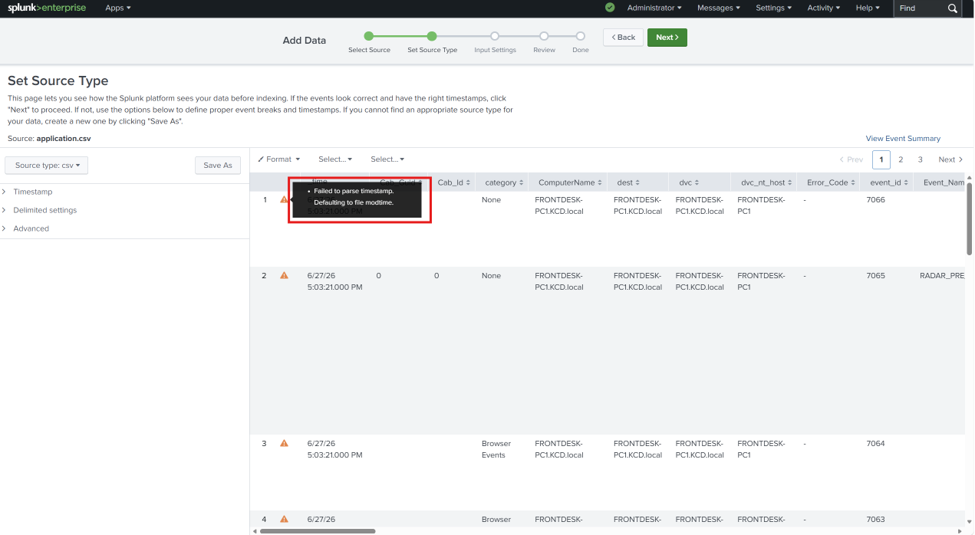Sort by the event_id column arrows
The width and height of the screenshot is (975, 535).
point(906,182)
